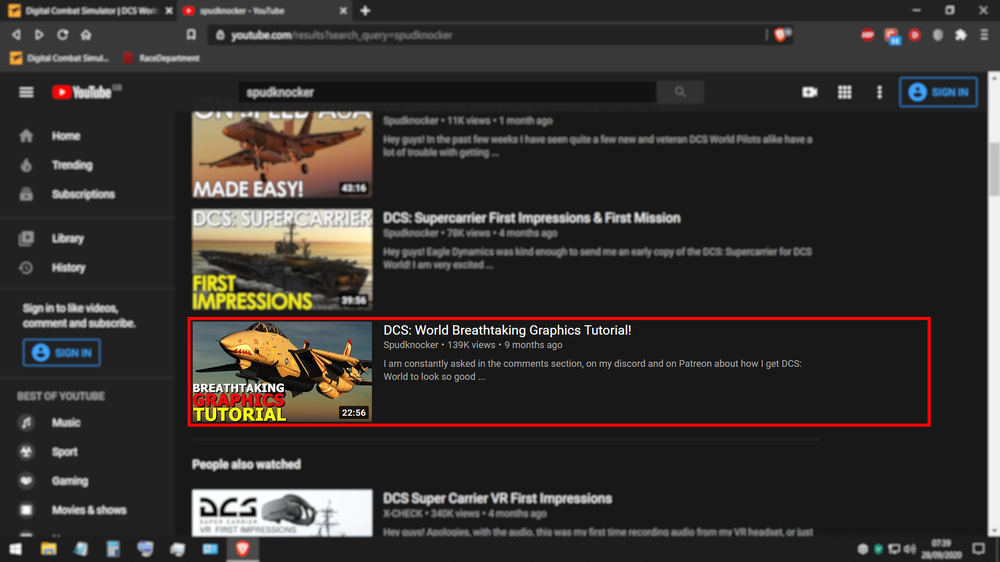
Task: Open the create video camera icon
Action: 810,92
